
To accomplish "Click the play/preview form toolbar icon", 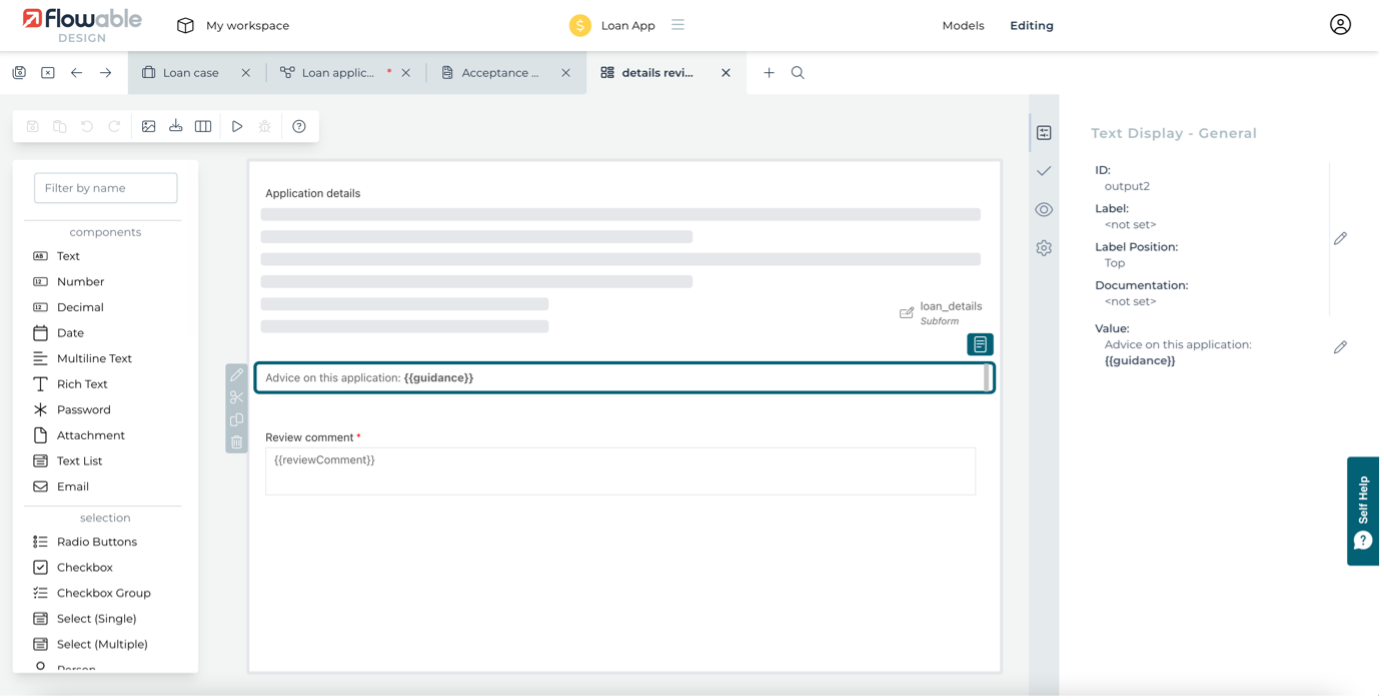I will pyautogui.click(x=237, y=126).
